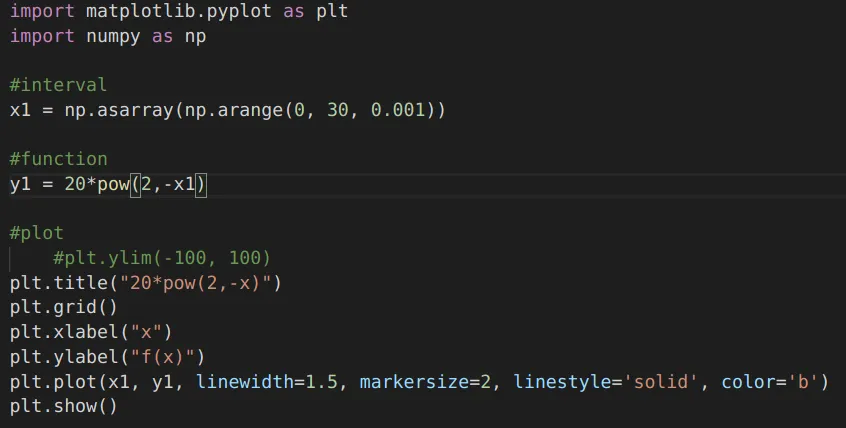Click the '#plot' comment
Image resolution: width=846 pixels, height=428 pixels.
[x=37, y=234]
